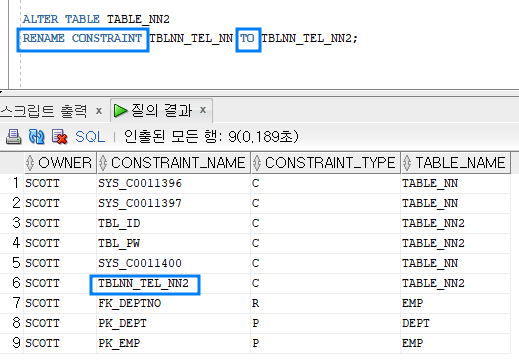This screenshot has height=364, width=519.
Task: Sort by the OWNER column header
Action: tap(60, 163)
